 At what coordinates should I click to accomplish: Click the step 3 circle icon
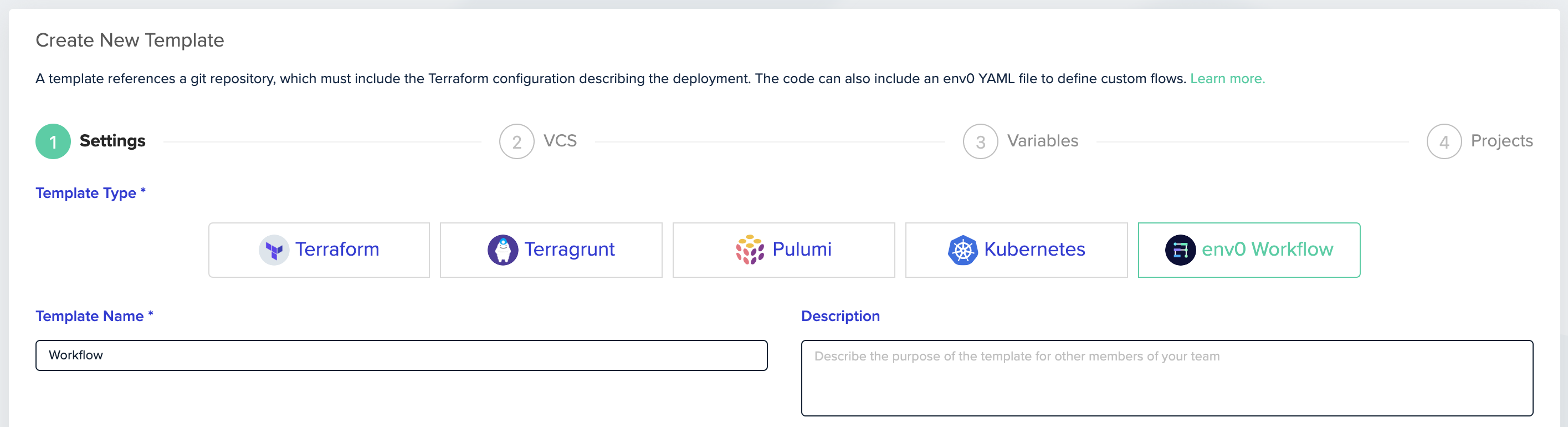click(x=980, y=141)
